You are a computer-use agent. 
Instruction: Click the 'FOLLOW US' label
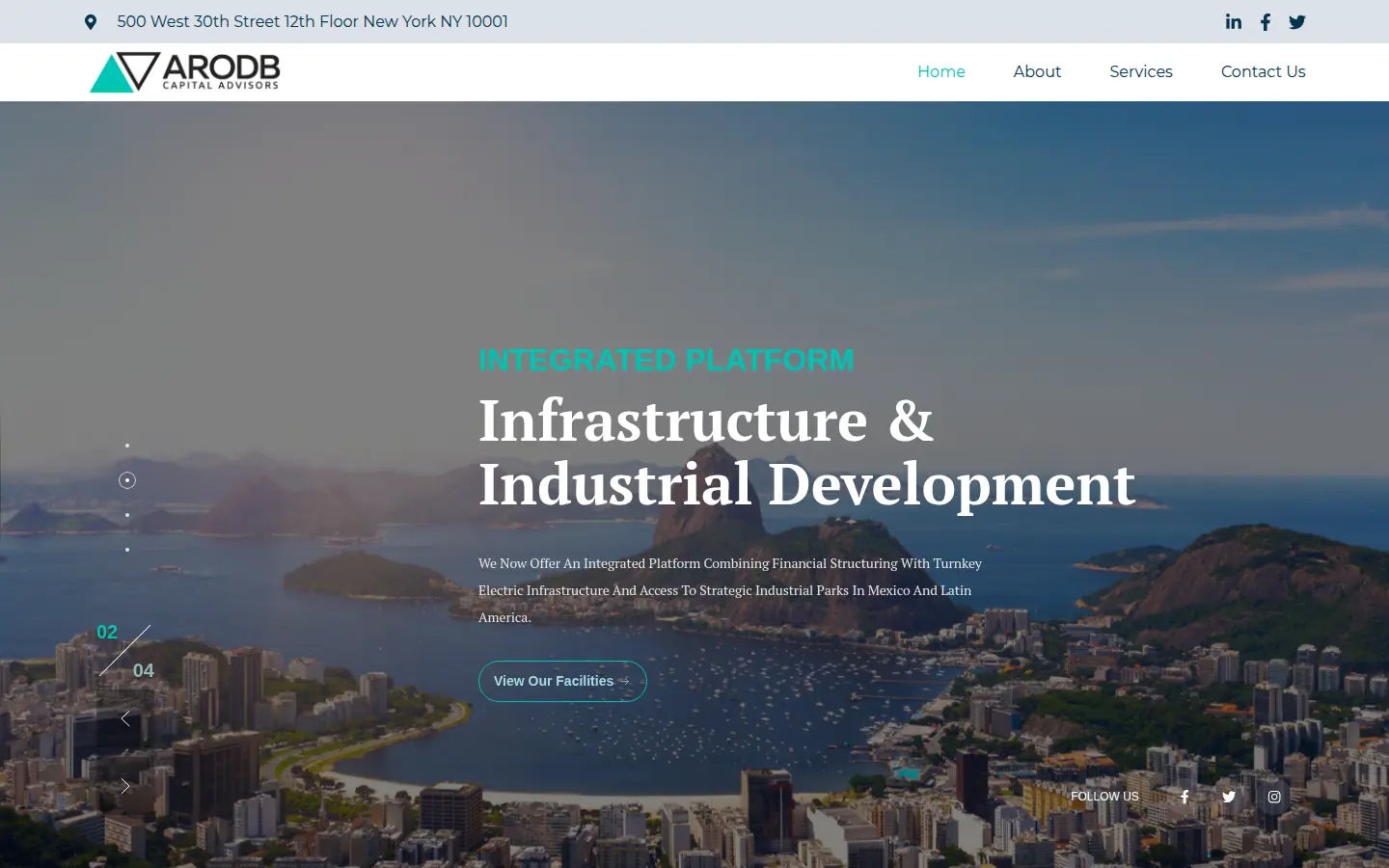coord(1104,797)
